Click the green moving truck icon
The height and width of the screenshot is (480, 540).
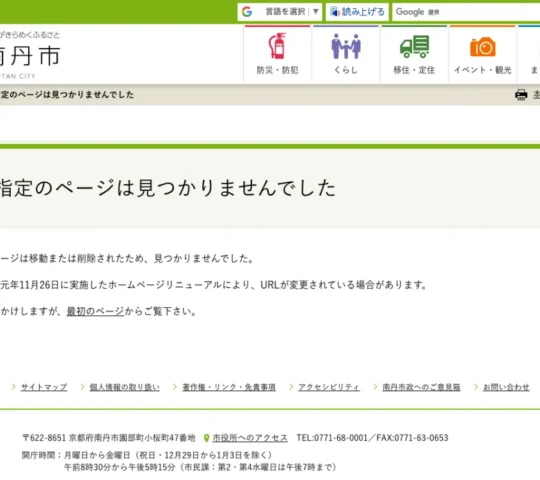point(414,46)
